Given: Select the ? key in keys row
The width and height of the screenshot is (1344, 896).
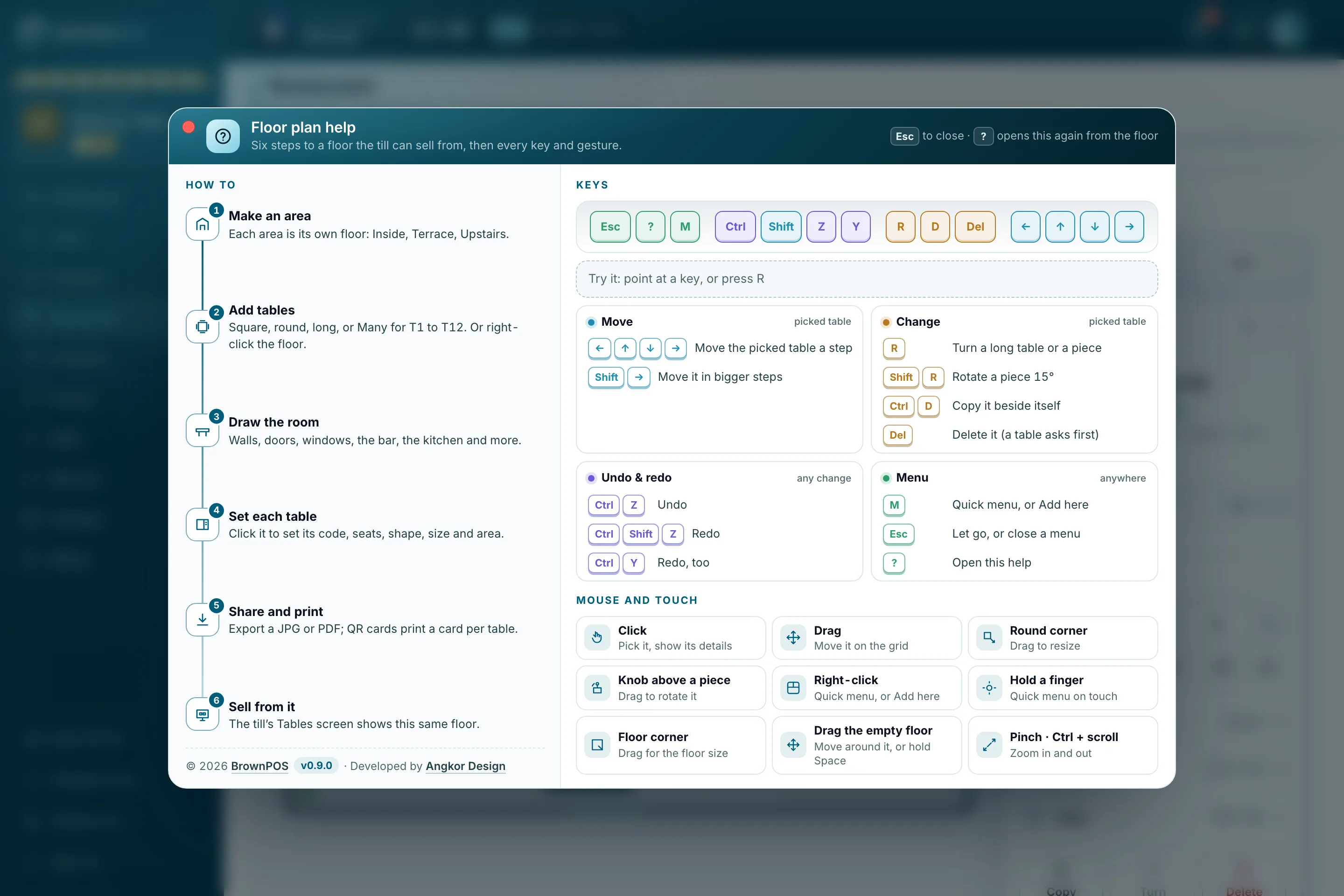Looking at the screenshot, I should click(x=650, y=227).
